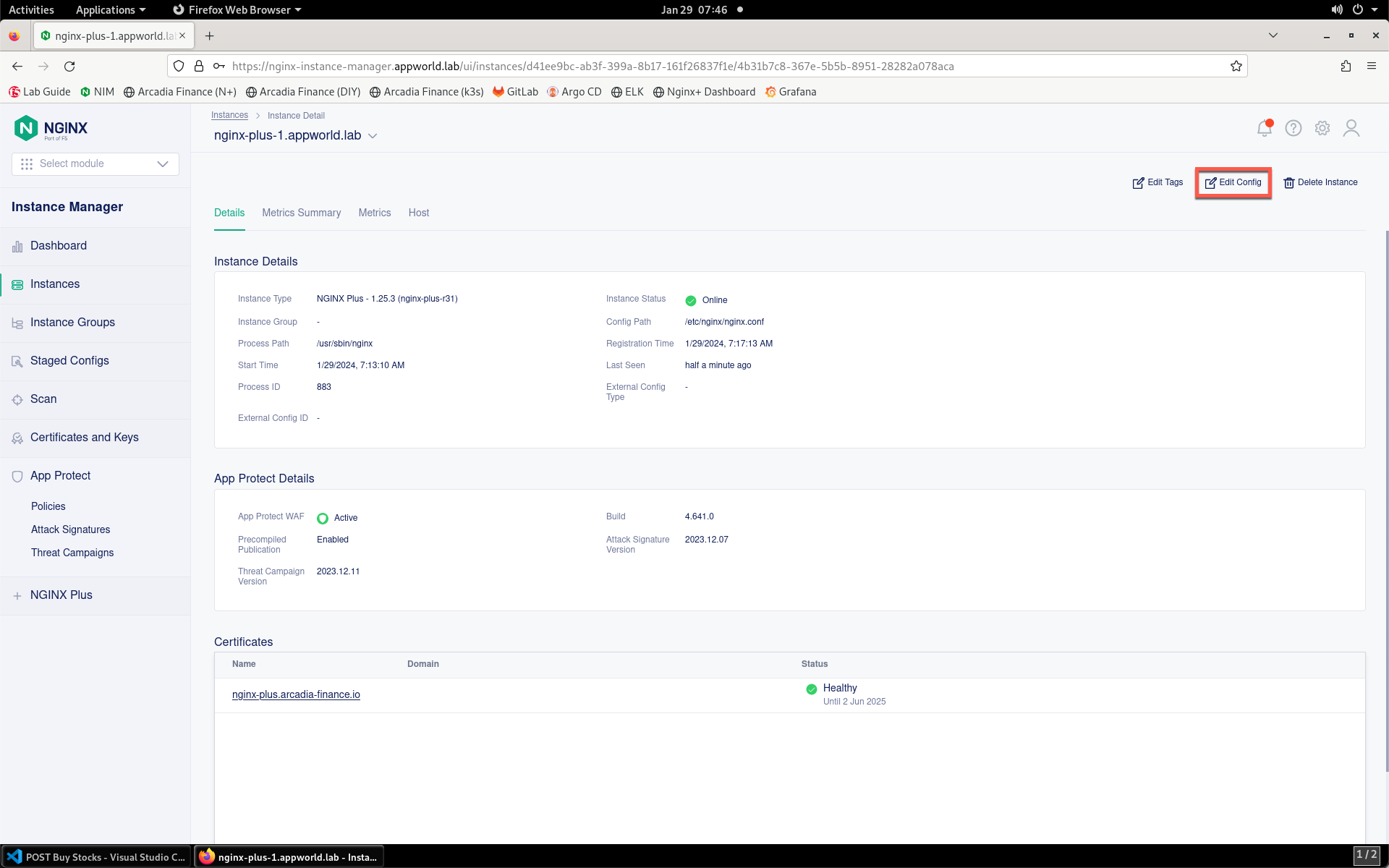Open a new browser tab

(x=209, y=35)
